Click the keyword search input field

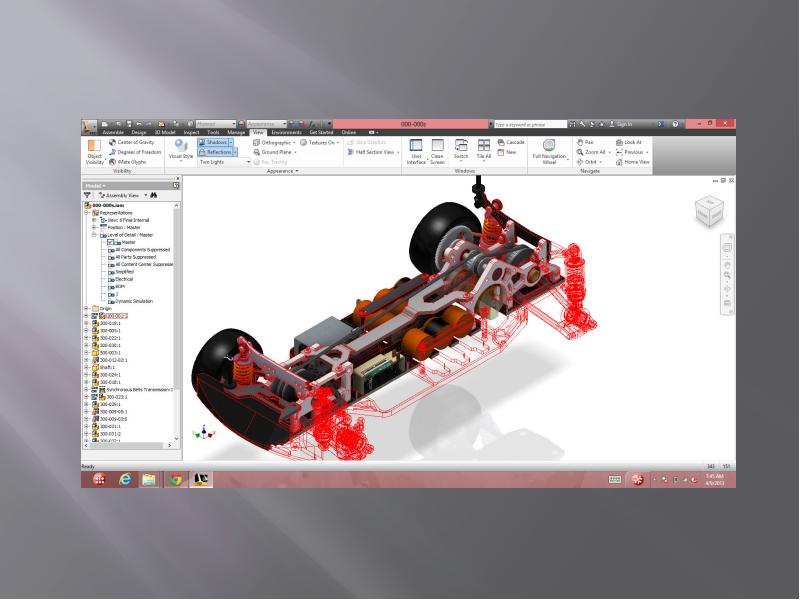(526, 123)
